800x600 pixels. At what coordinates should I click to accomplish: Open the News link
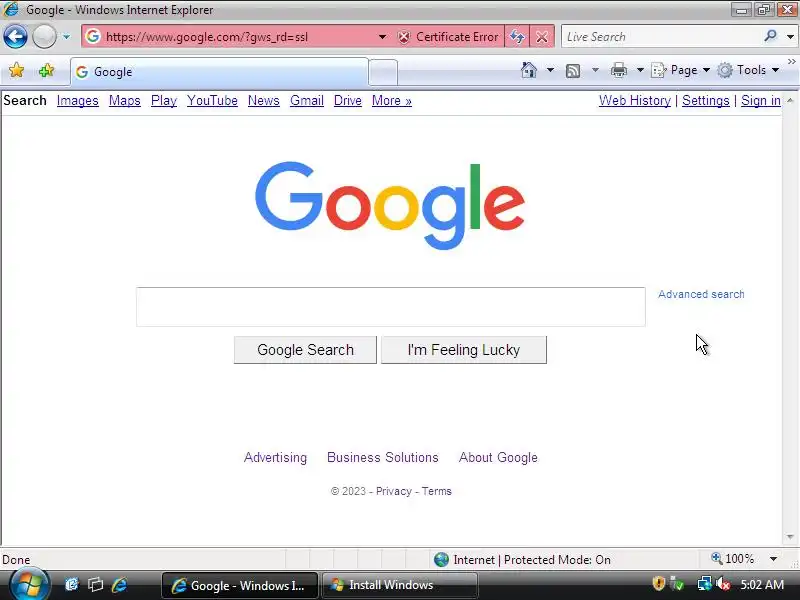coord(264,101)
